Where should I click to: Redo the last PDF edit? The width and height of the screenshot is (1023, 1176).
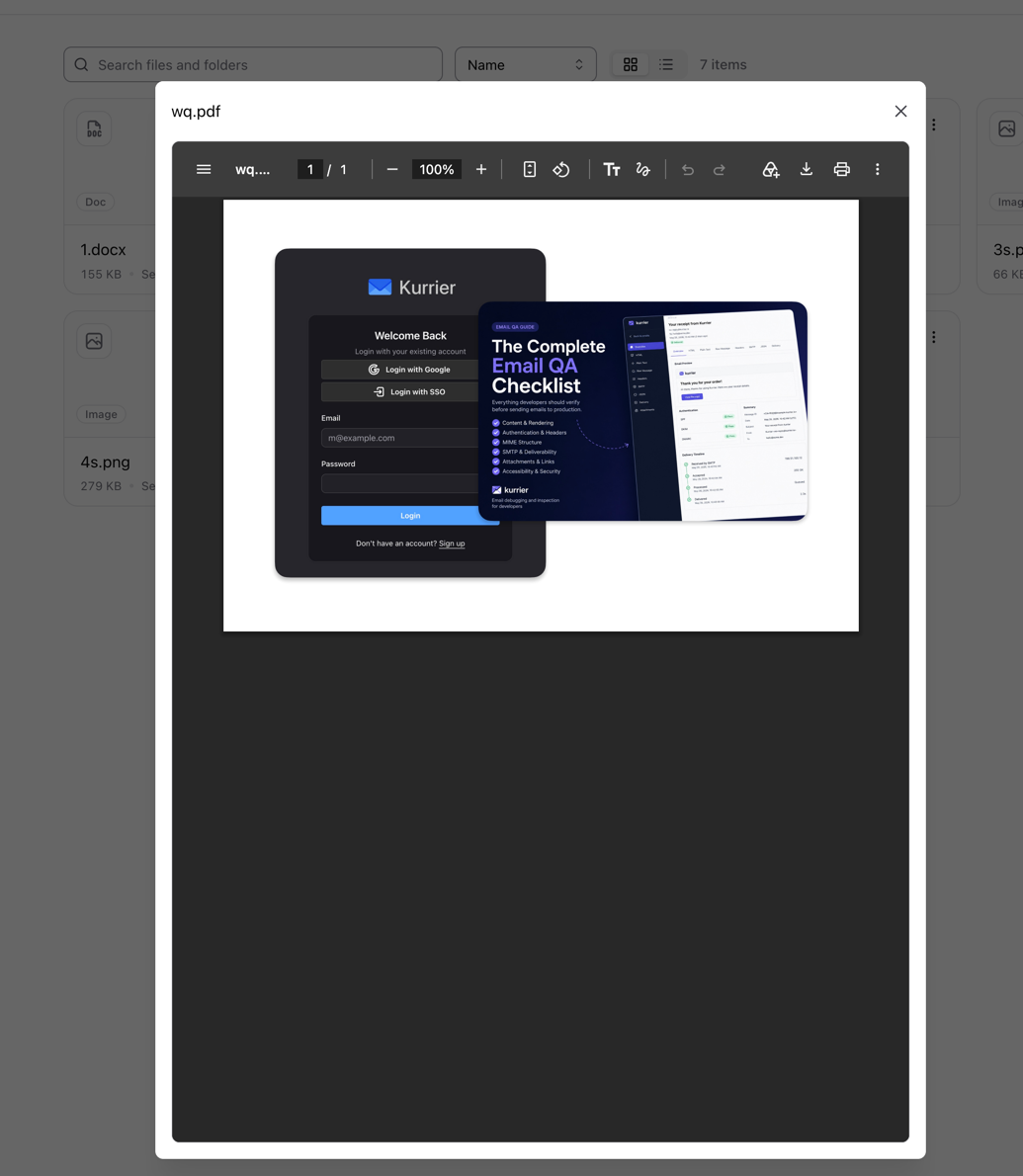click(720, 170)
